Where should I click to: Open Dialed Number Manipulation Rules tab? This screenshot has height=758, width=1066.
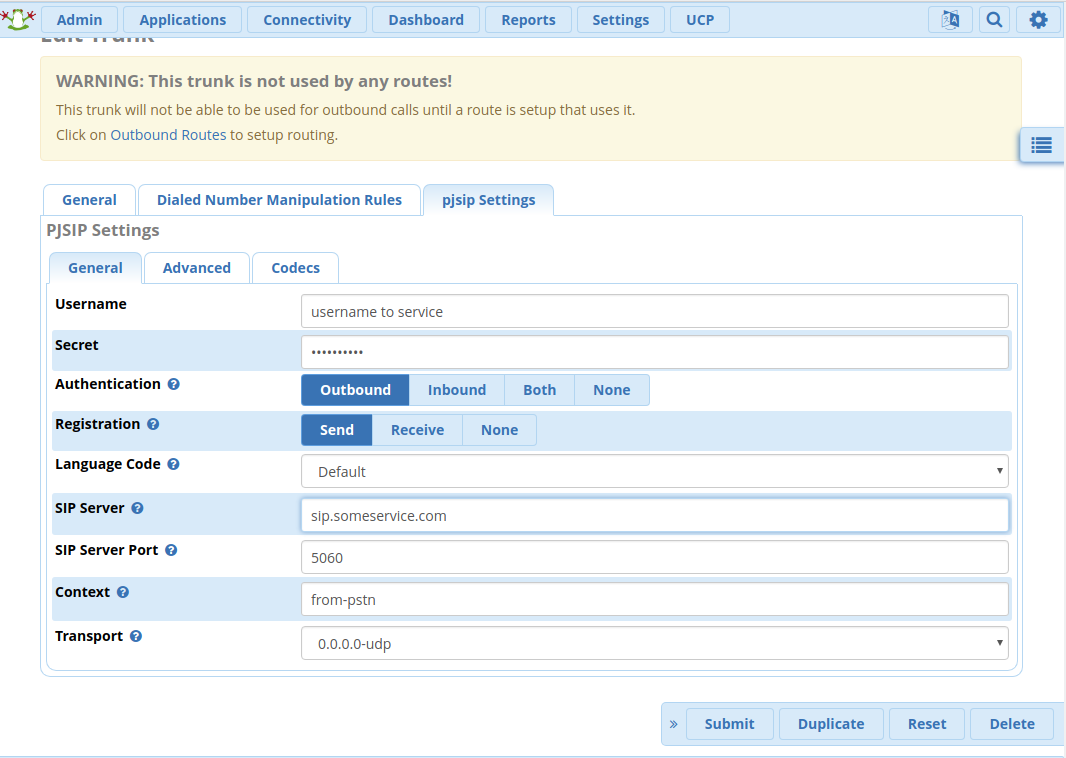pos(279,200)
